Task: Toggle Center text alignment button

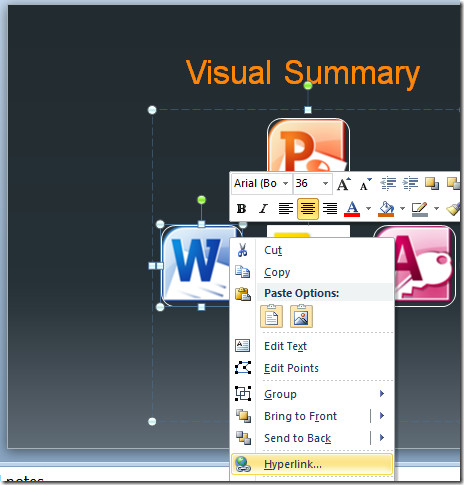Action: (x=307, y=209)
